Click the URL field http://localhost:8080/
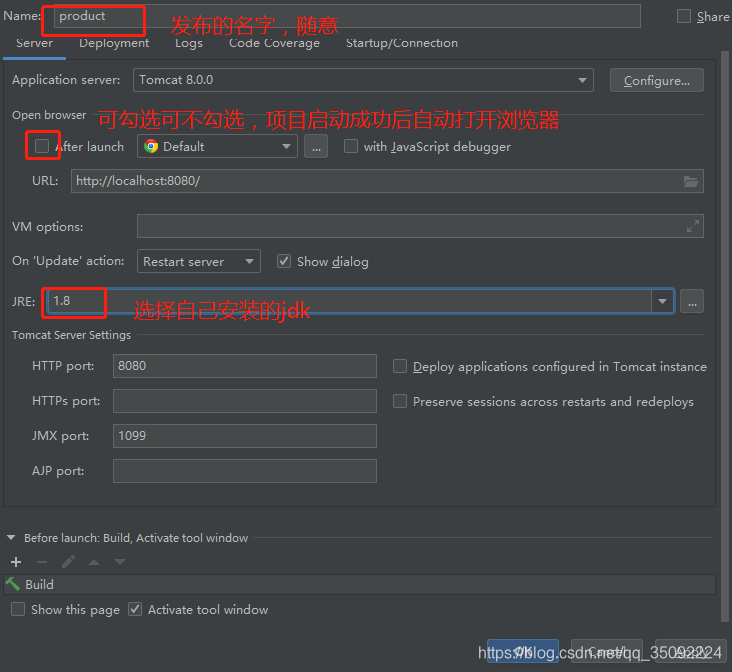Image resolution: width=732 pixels, height=672 pixels. tap(387, 181)
